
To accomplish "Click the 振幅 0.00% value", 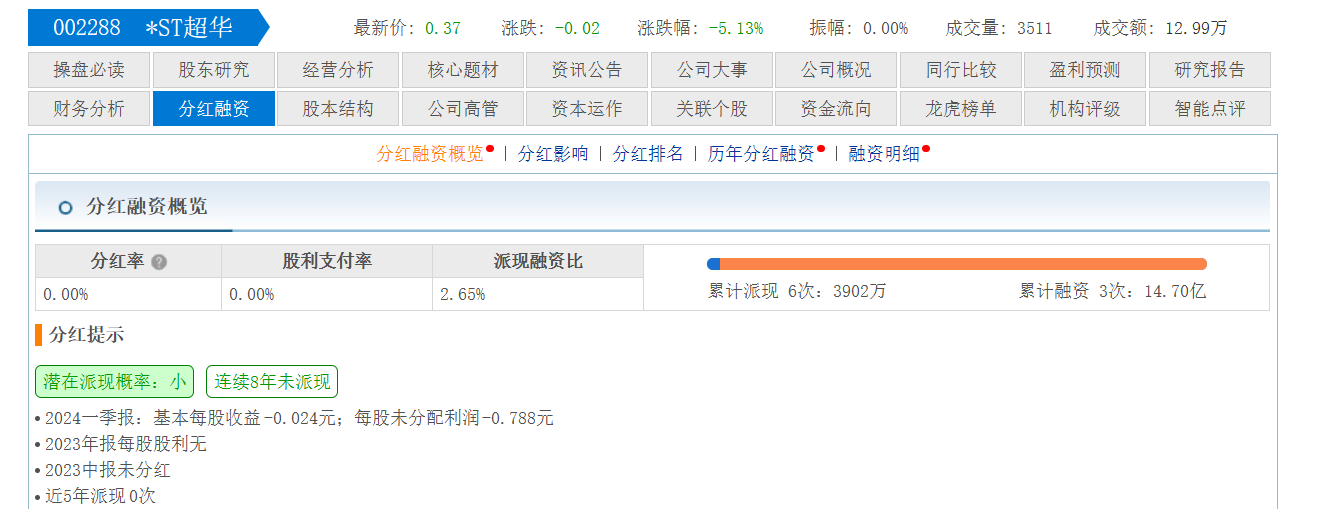I will (885, 29).
